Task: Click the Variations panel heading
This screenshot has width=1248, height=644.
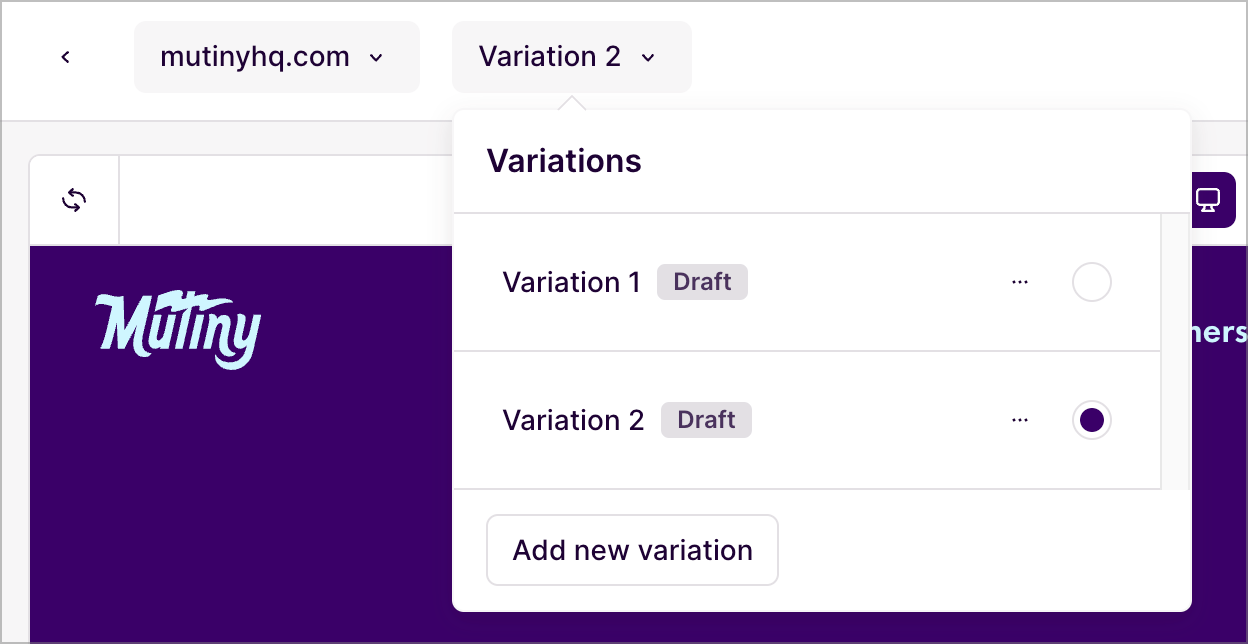Action: pos(564,161)
